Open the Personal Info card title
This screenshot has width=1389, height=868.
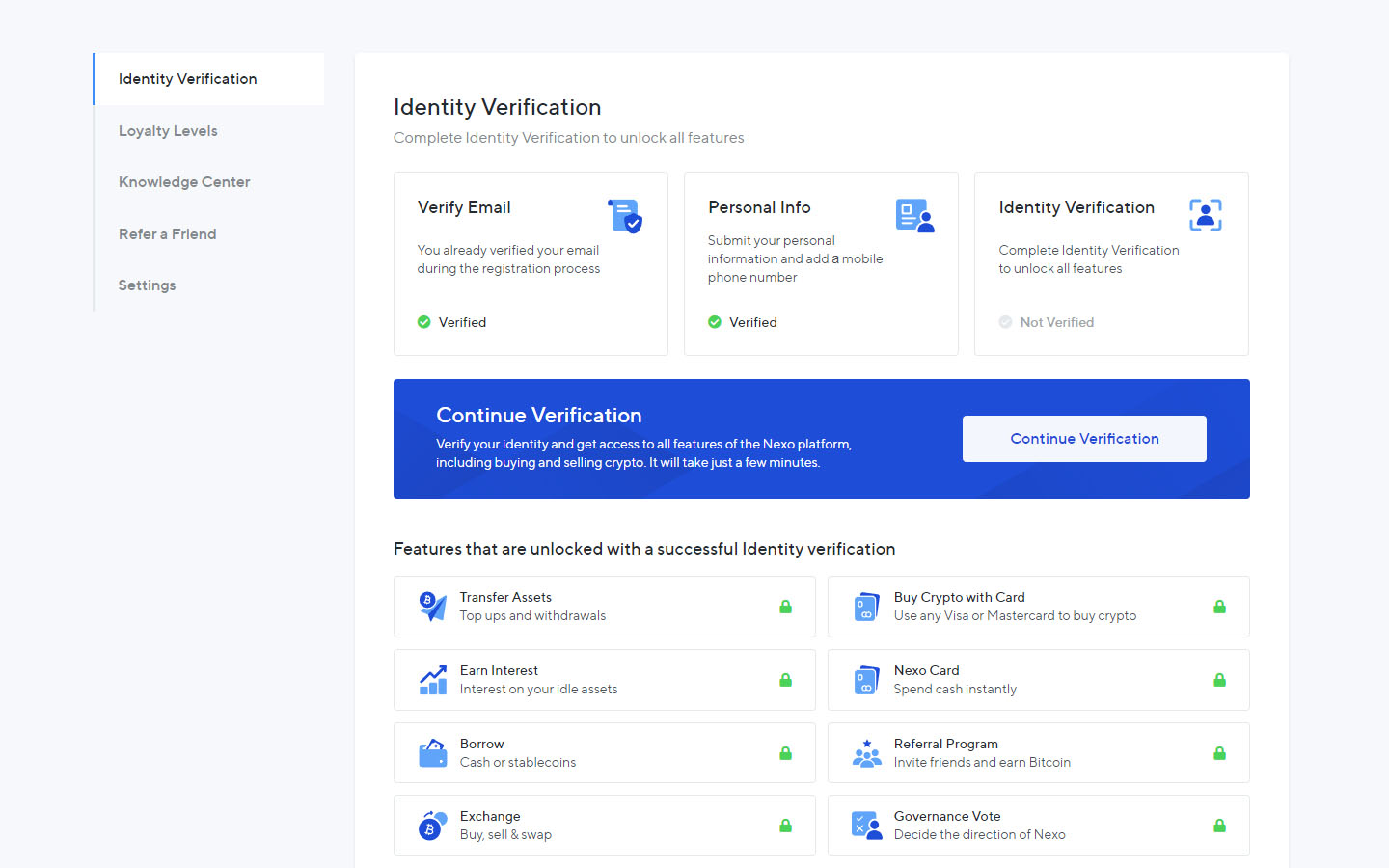[x=759, y=207]
